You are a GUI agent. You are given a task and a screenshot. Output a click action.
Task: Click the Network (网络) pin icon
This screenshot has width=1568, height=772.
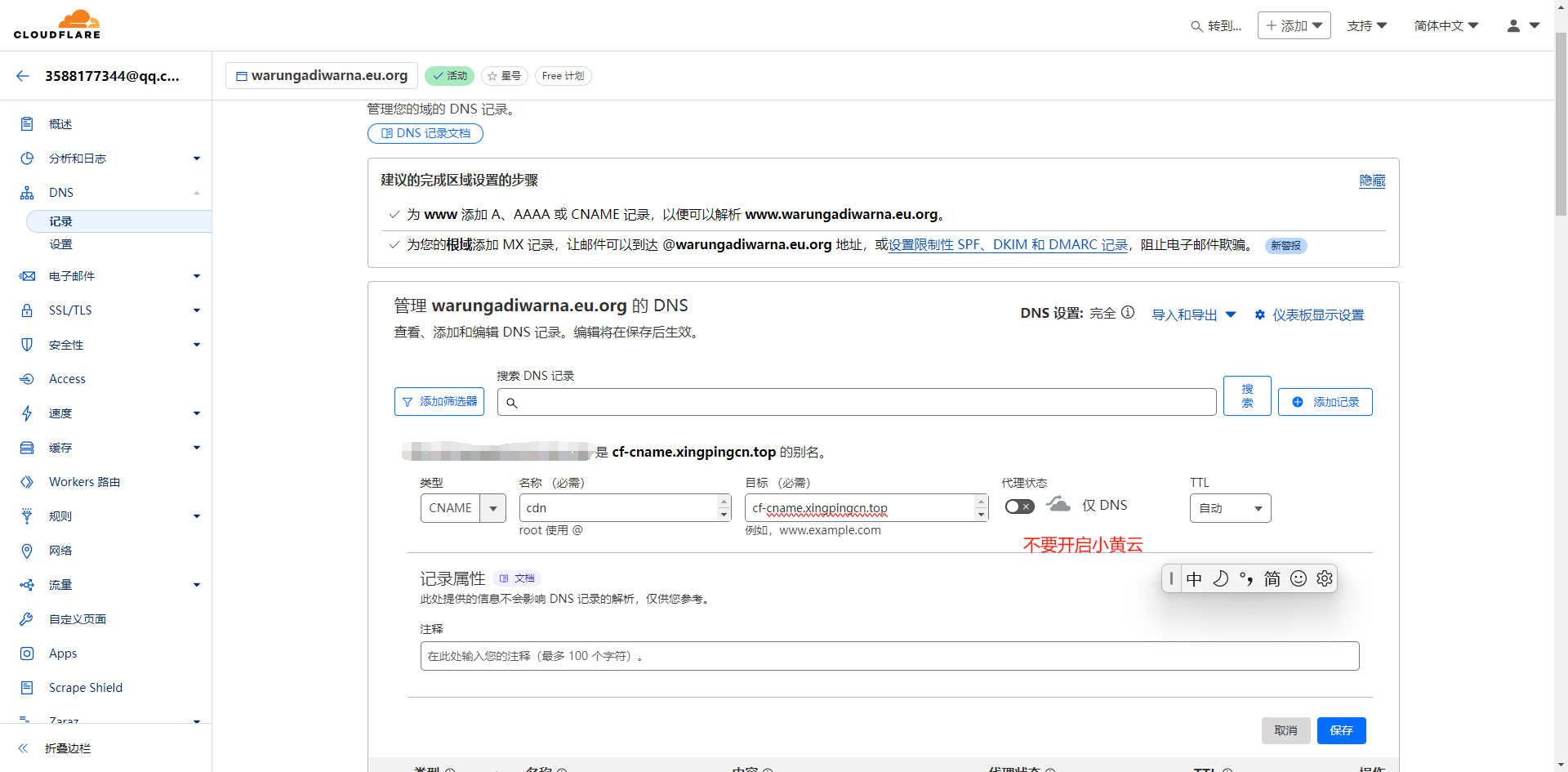[x=27, y=551]
